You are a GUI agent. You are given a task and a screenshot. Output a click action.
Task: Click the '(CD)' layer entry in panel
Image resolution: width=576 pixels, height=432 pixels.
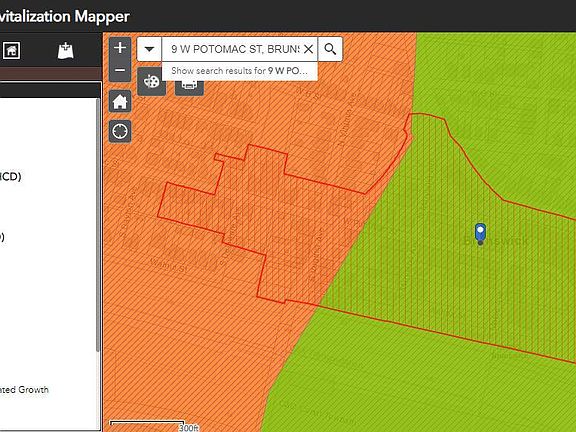pos(10,176)
